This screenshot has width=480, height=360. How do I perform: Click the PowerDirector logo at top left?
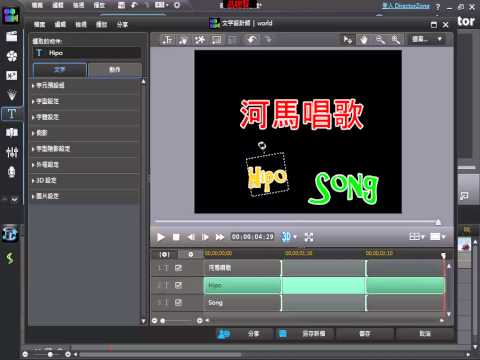(11, 15)
